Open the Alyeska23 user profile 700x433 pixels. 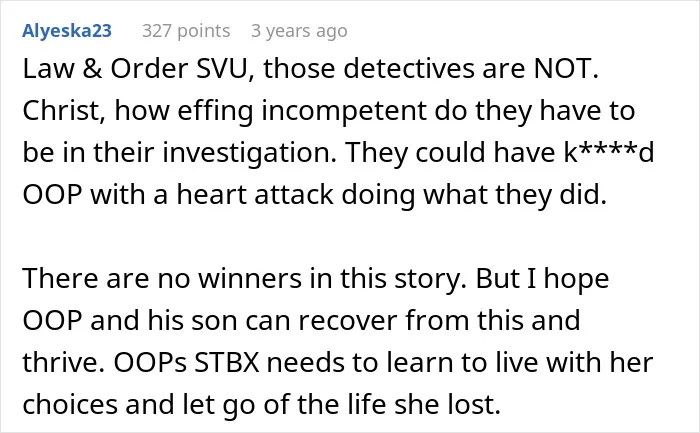[x=67, y=31]
